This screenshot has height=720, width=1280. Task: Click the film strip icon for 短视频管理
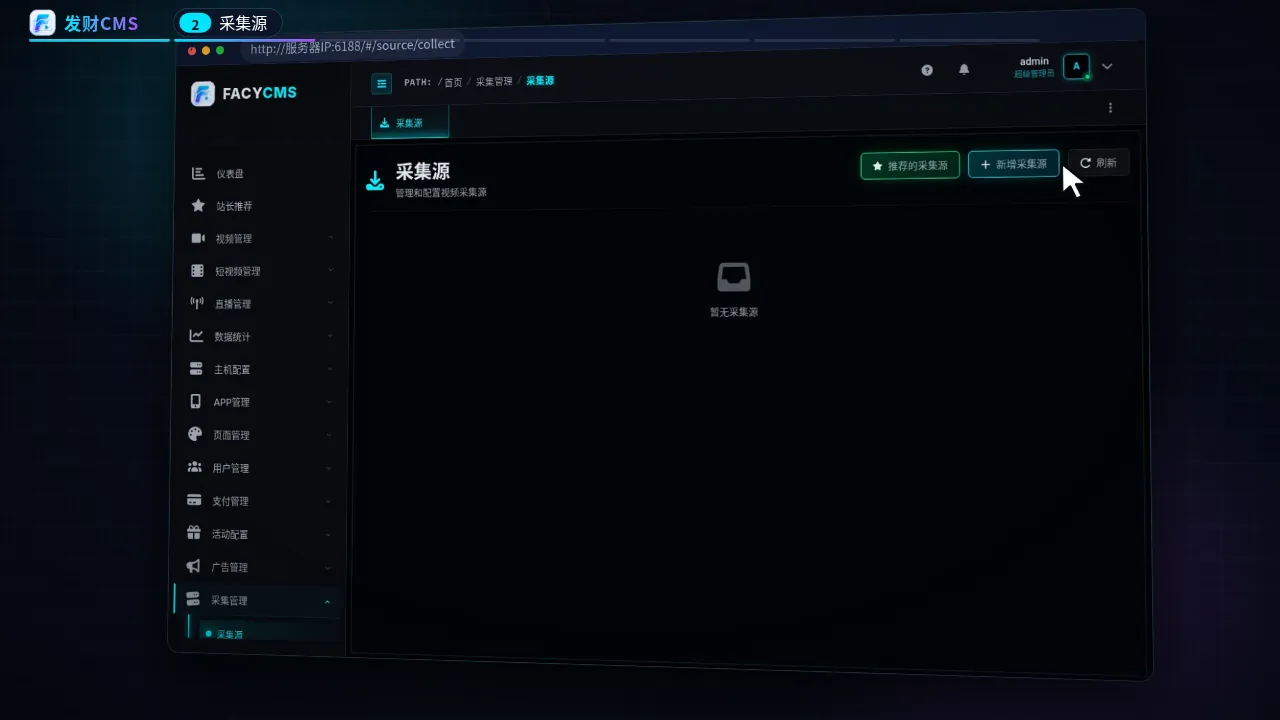[197, 271]
